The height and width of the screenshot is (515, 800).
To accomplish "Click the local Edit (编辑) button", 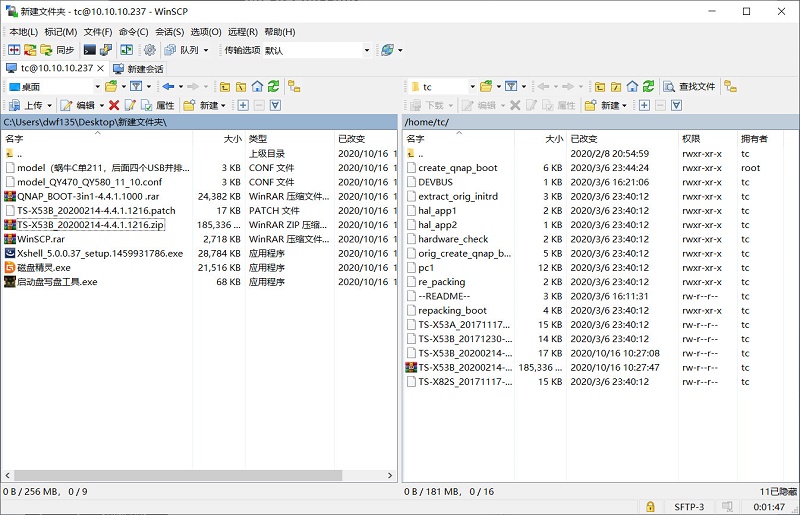I will pos(78,105).
